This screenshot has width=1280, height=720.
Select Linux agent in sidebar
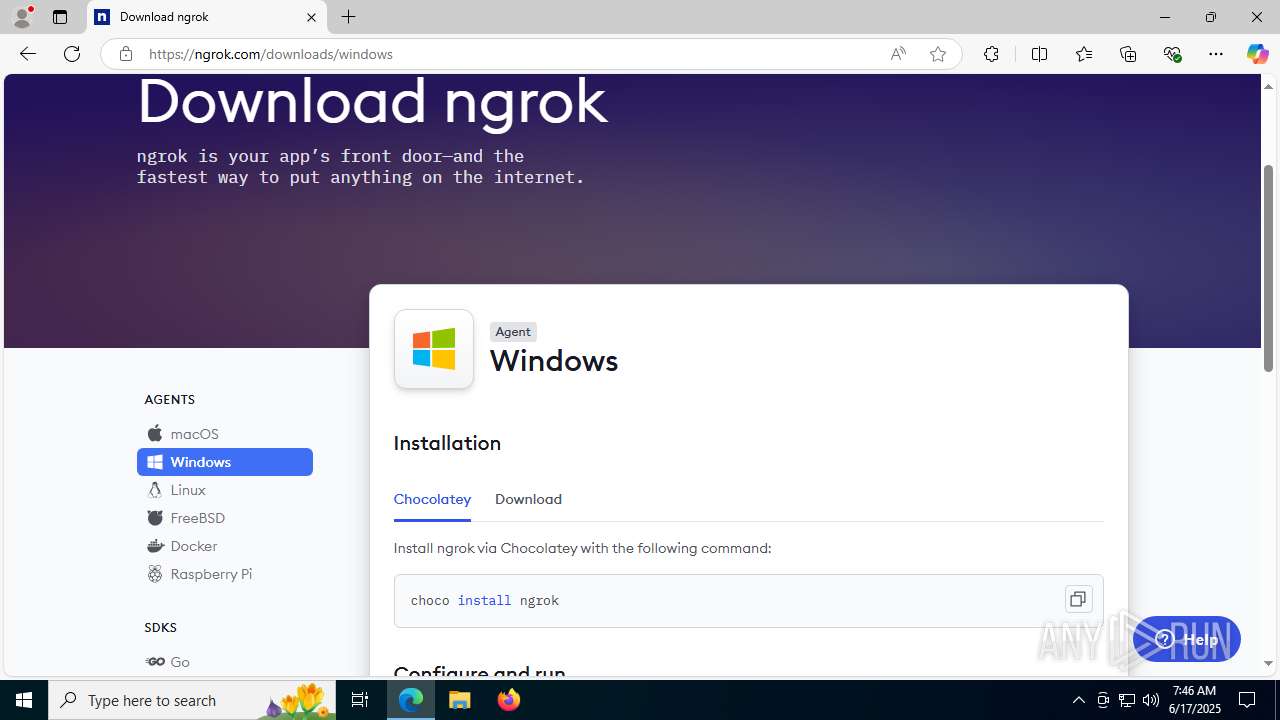pyautogui.click(x=225, y=490)
